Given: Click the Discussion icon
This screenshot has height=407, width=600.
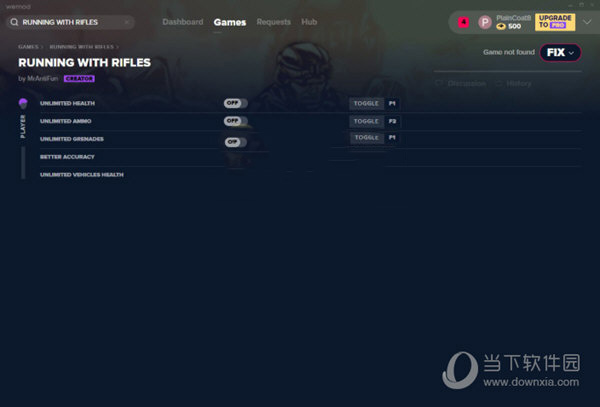Looking at the screenshot, I should tap(439, 83).
